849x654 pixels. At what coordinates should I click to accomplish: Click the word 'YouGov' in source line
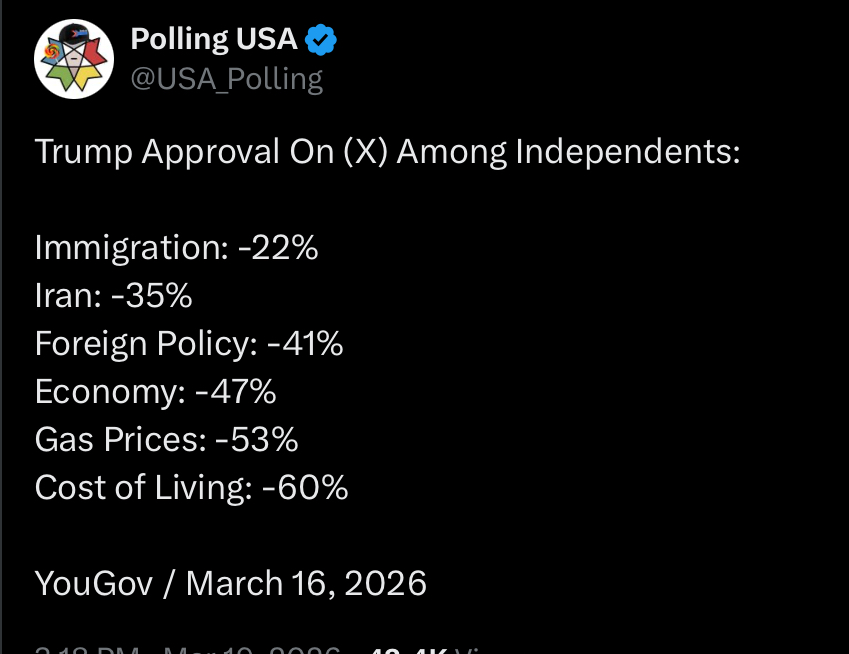pyautogui.click(x=94, y=582)
